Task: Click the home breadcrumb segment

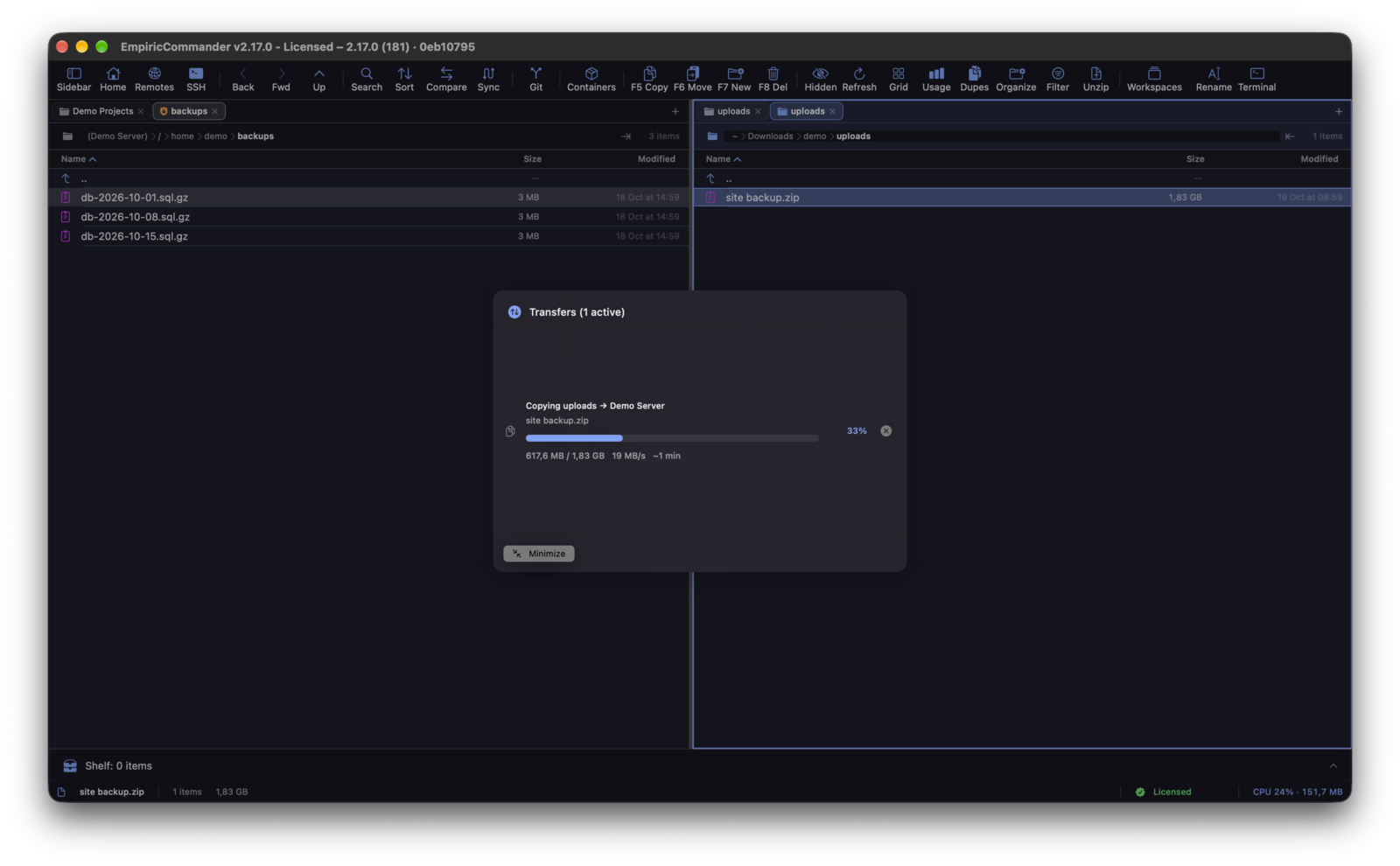Action: [x=182, y=136]
